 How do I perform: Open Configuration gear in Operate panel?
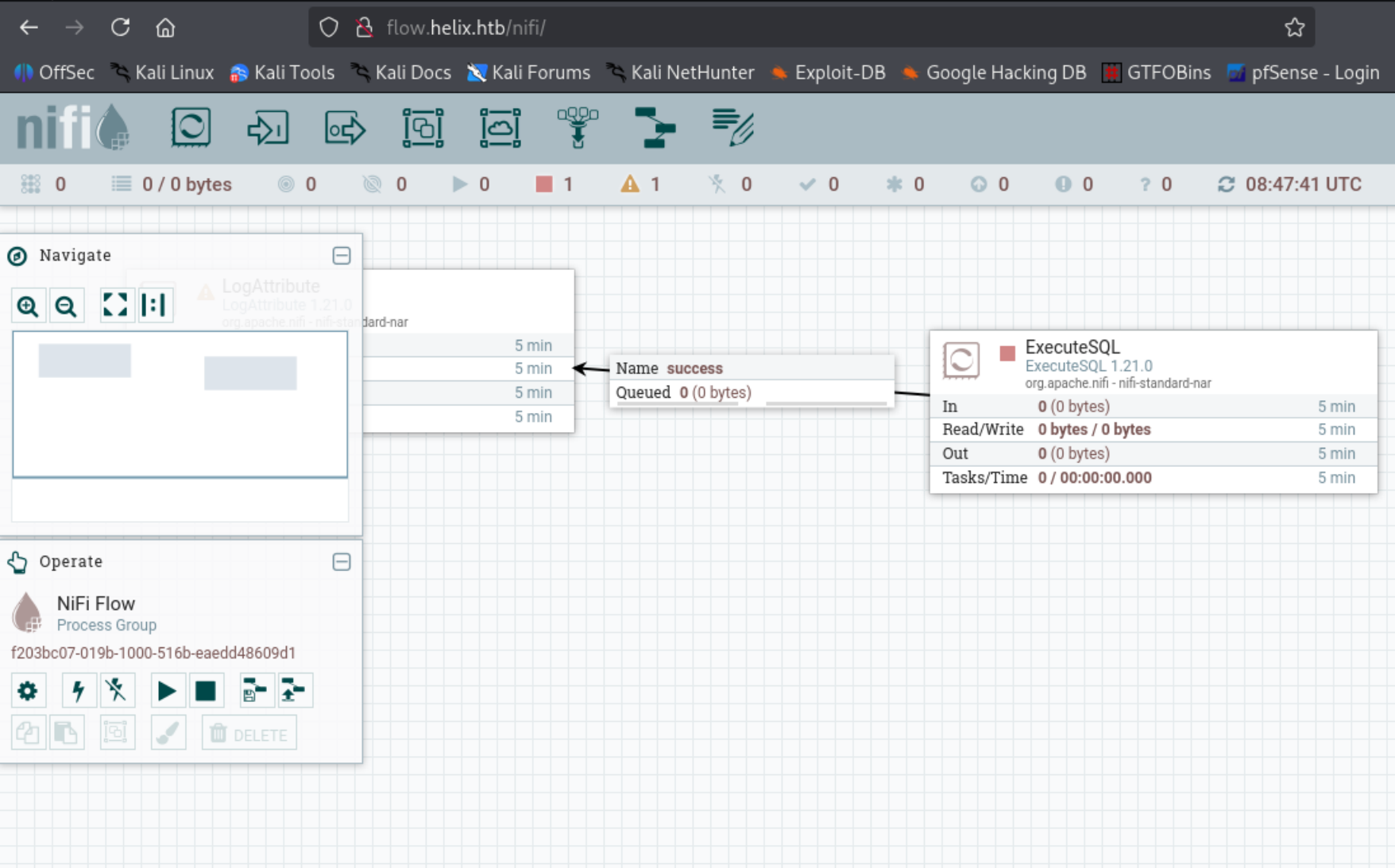click(28, 691)
